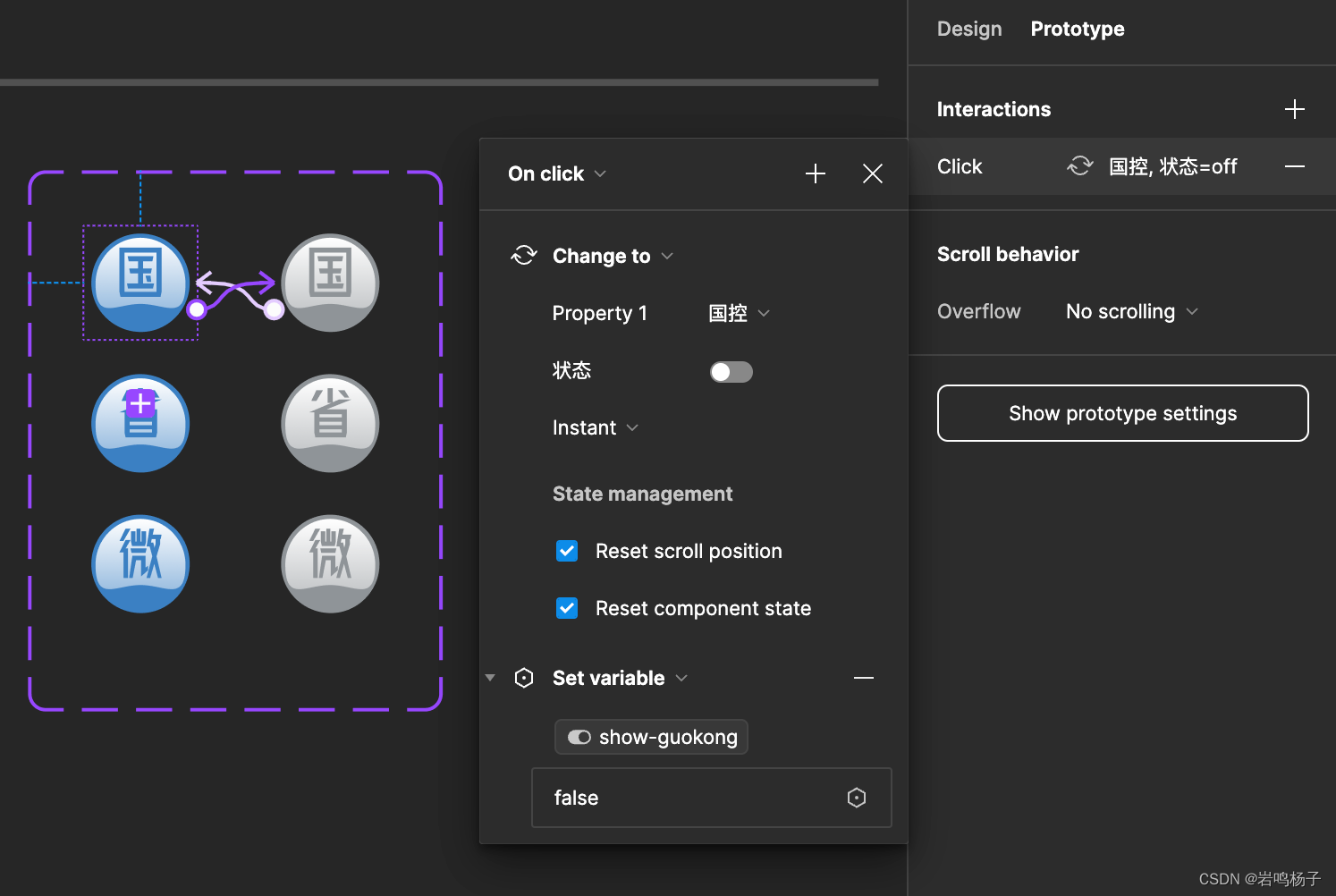
Task: Select the blue 国 component variant
Action: (x=140, y=283)
